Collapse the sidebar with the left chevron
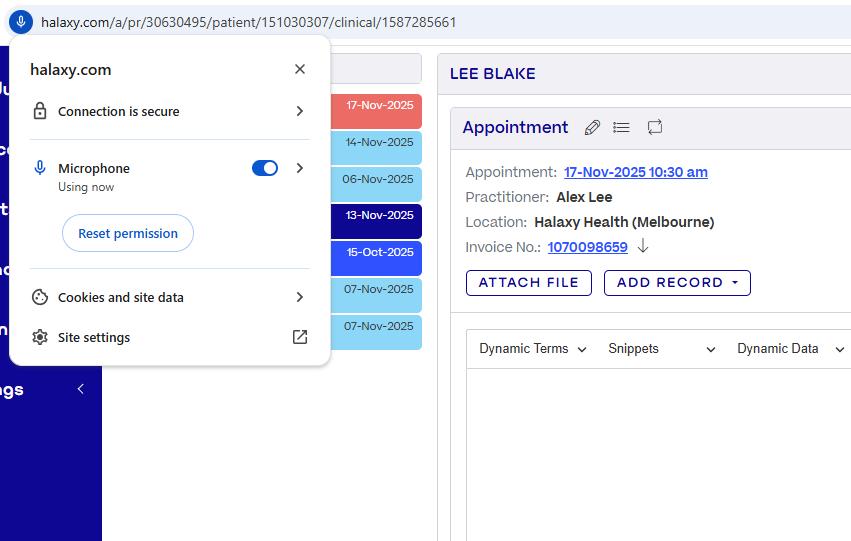The image size is (851, 541). (x=81, y=389)
